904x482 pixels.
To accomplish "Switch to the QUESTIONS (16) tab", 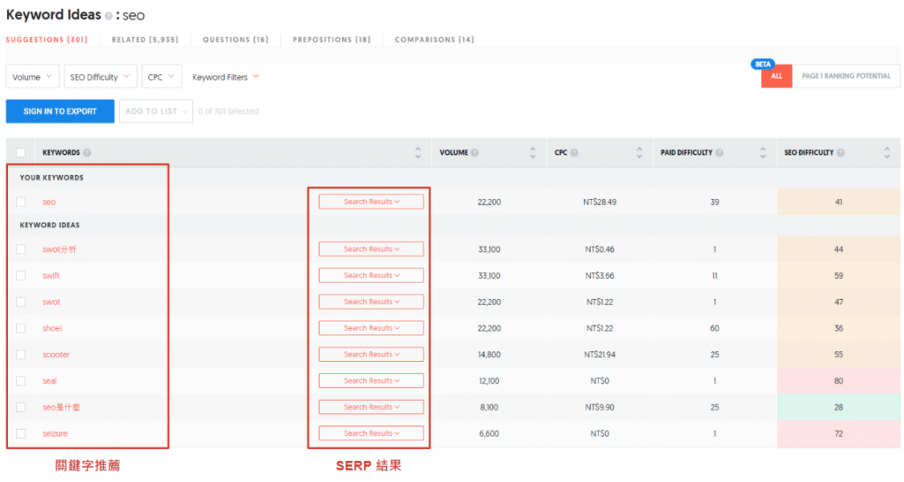I will coord(235,40).
